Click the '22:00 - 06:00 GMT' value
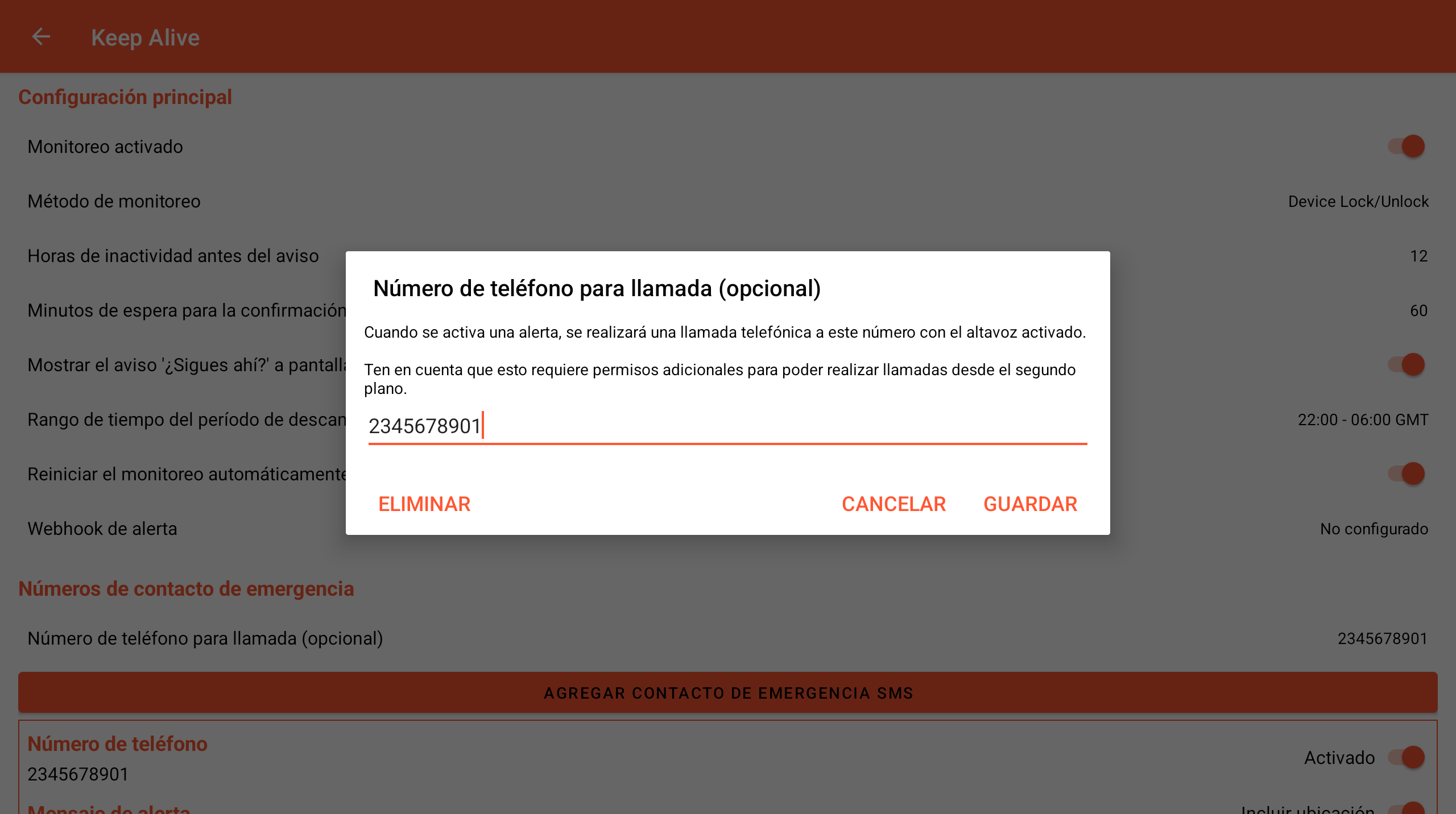1456x814 pixels. coord(1363,420)
